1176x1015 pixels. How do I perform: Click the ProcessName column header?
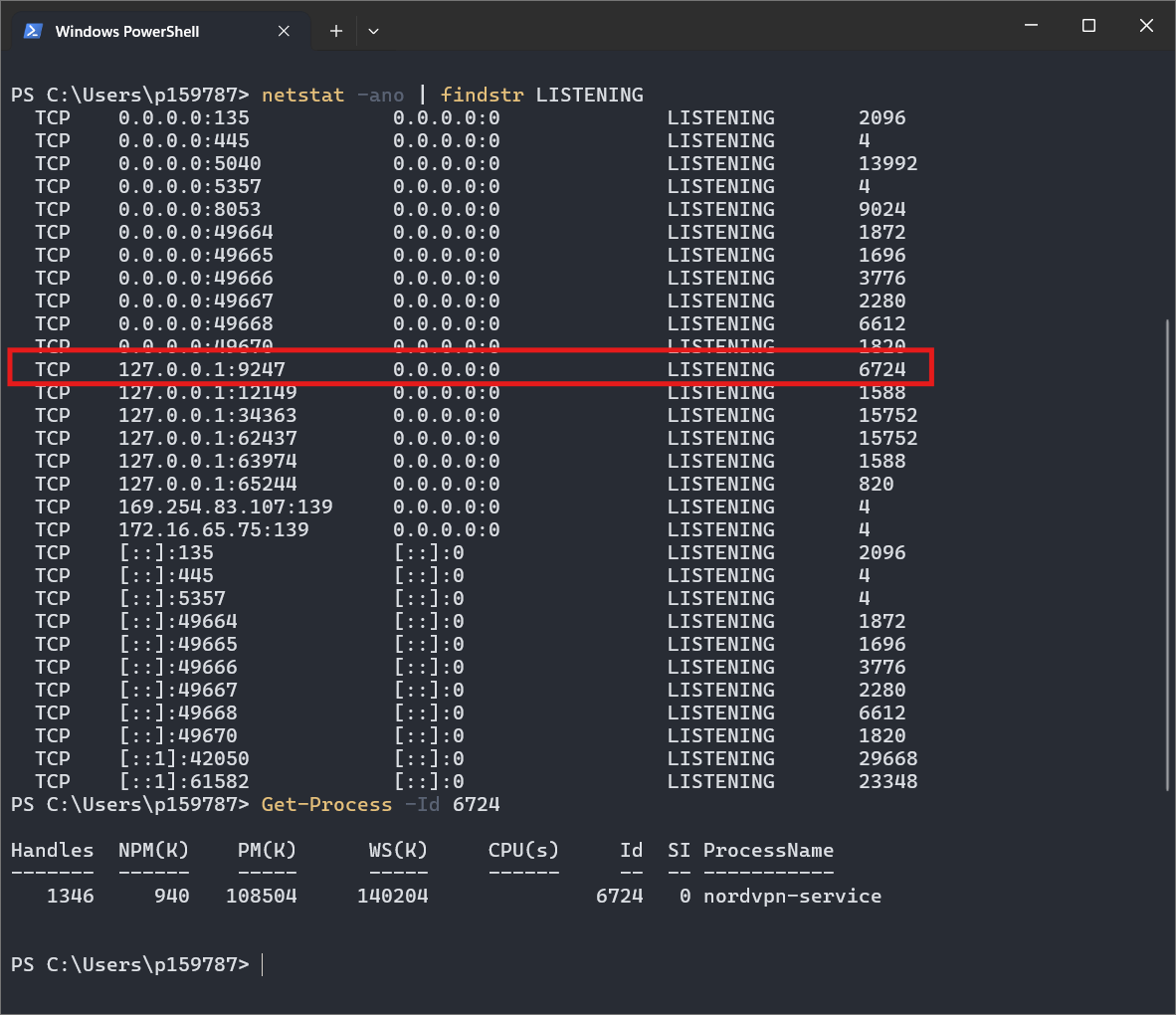coord(768,851)
